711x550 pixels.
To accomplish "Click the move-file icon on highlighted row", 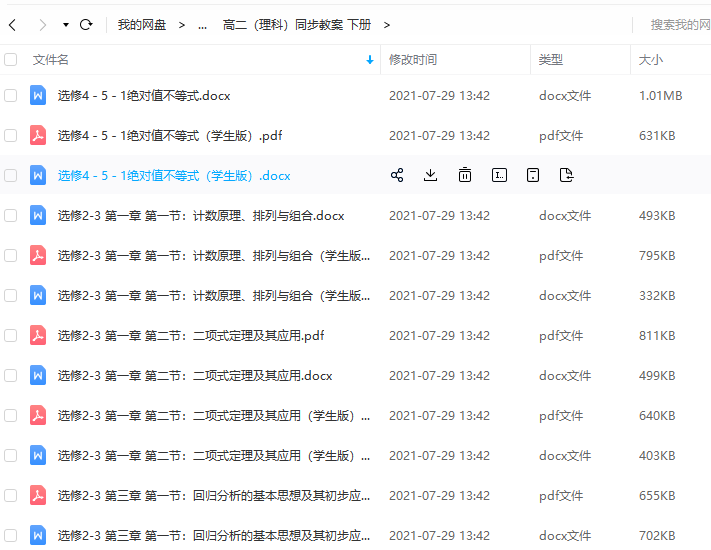I will pos(567,175).
